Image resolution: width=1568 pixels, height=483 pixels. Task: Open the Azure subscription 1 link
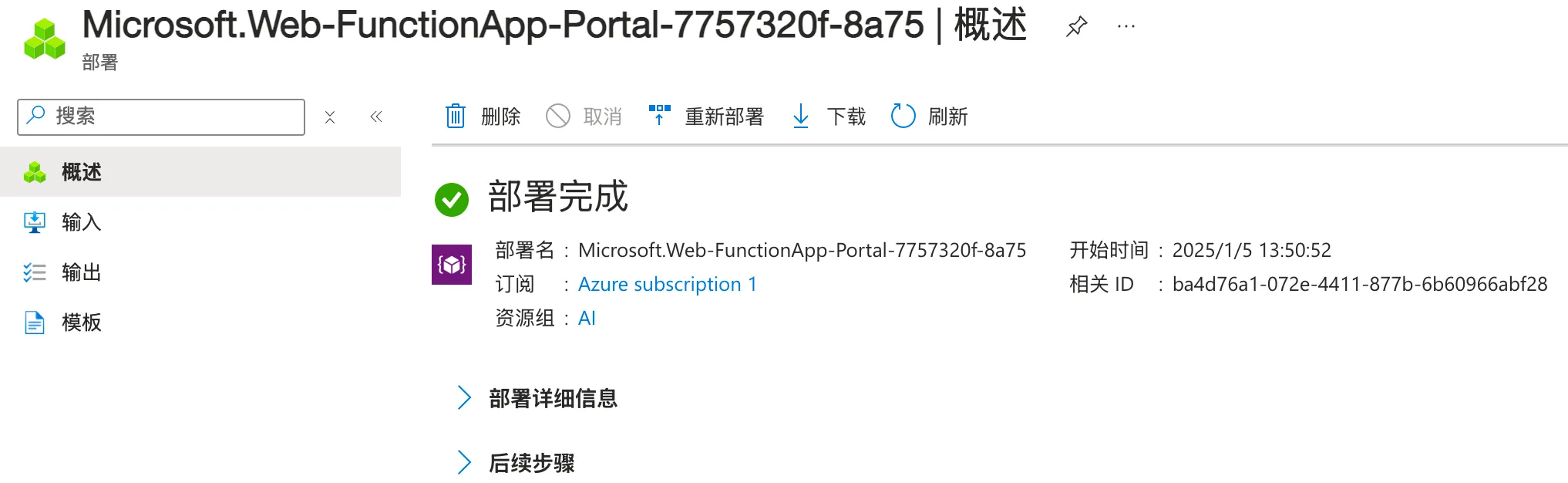click(x=667, y=285)
